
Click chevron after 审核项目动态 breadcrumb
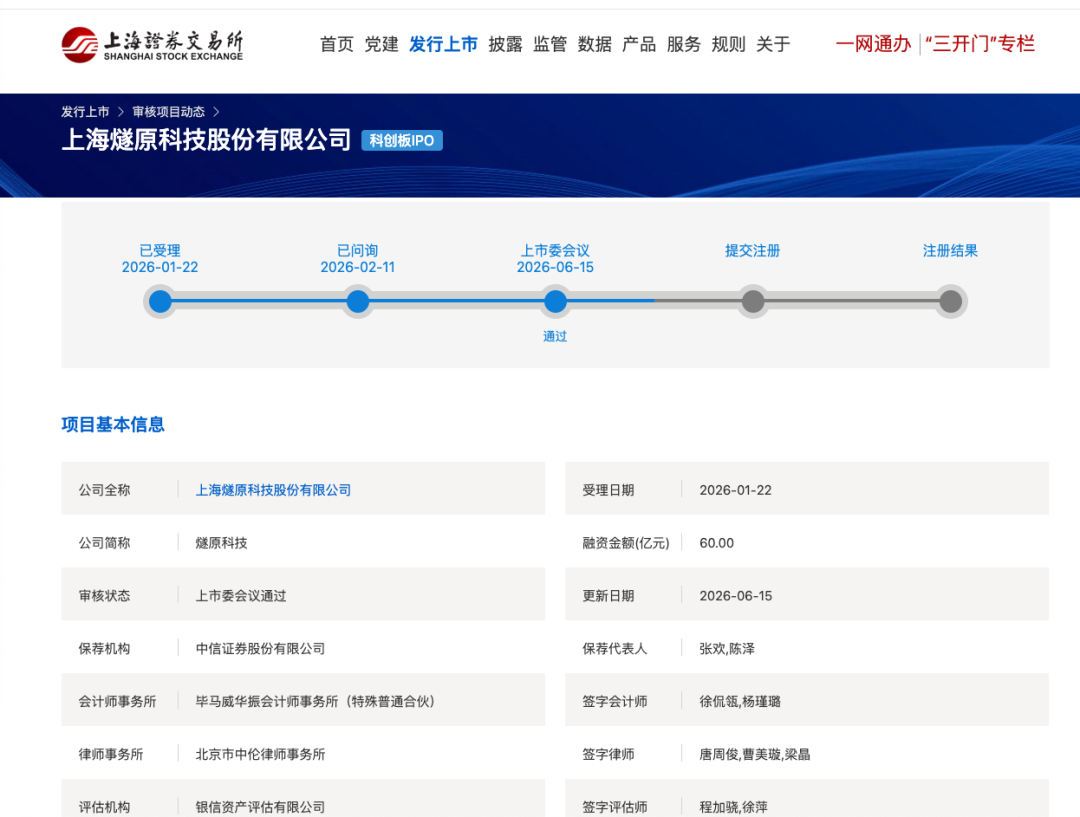point(216,112)
